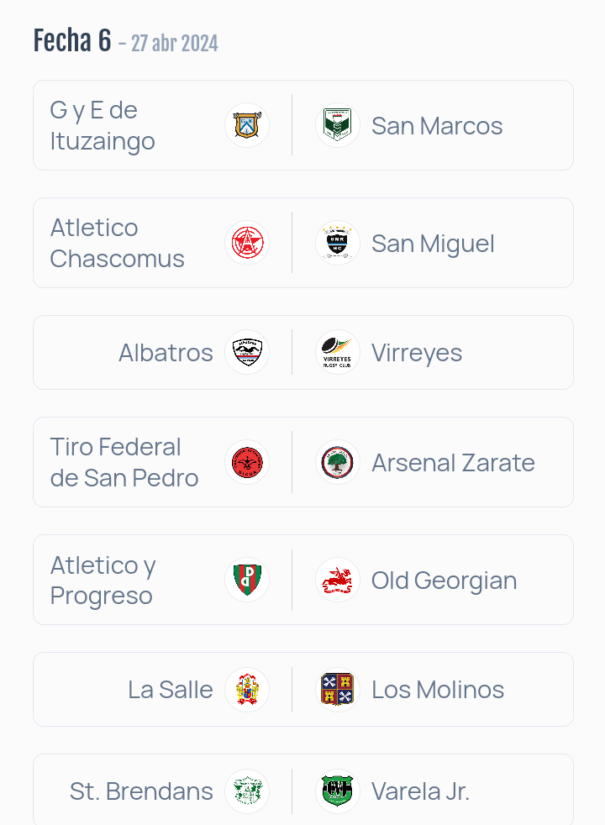Select the Los Molinos quartered crest
This screenshot has height=825, width=605.
coord(337,689)
